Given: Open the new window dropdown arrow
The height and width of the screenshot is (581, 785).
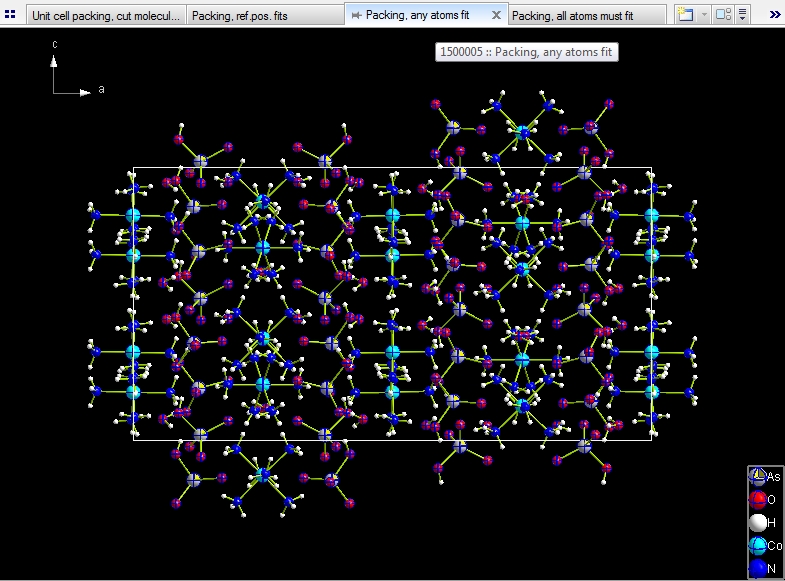Looking at the screenshot, I should point(704,15).
